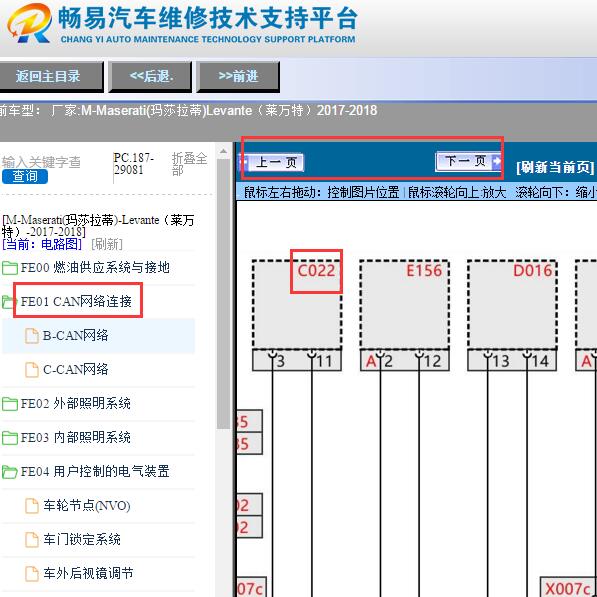
Task: Click the FE00 folder icon
Action: pyautogui.click(x=10, y=268)
